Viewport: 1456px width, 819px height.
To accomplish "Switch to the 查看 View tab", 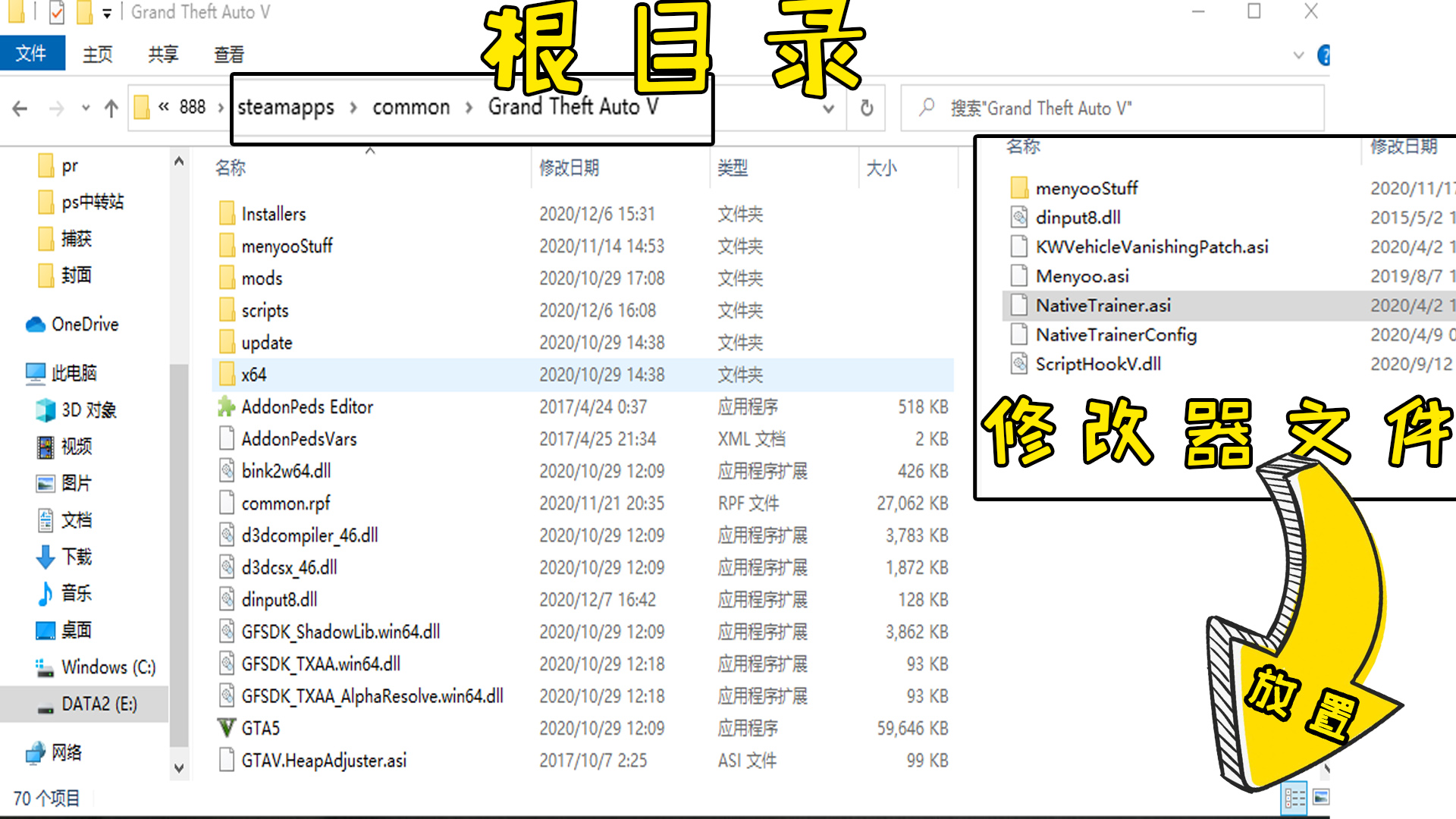I will click(229, 54).
